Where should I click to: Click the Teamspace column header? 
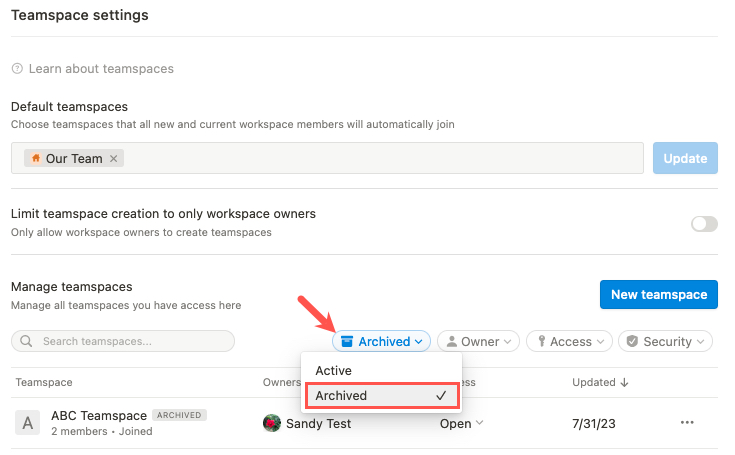pyautogui.click(x=44, y=382)
